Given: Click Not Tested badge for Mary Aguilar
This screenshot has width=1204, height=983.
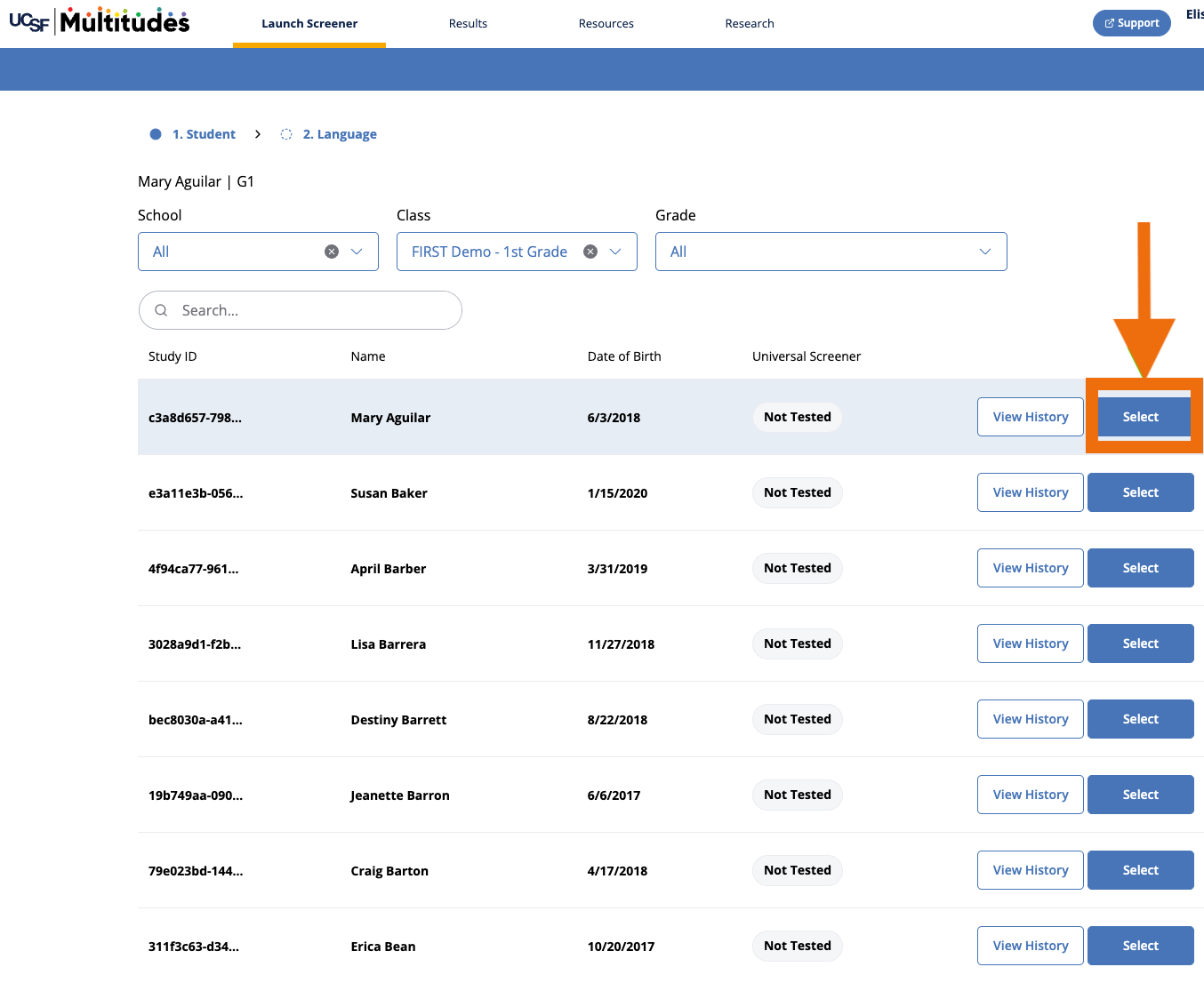Looking at the screenshot, I should (798, 417).
